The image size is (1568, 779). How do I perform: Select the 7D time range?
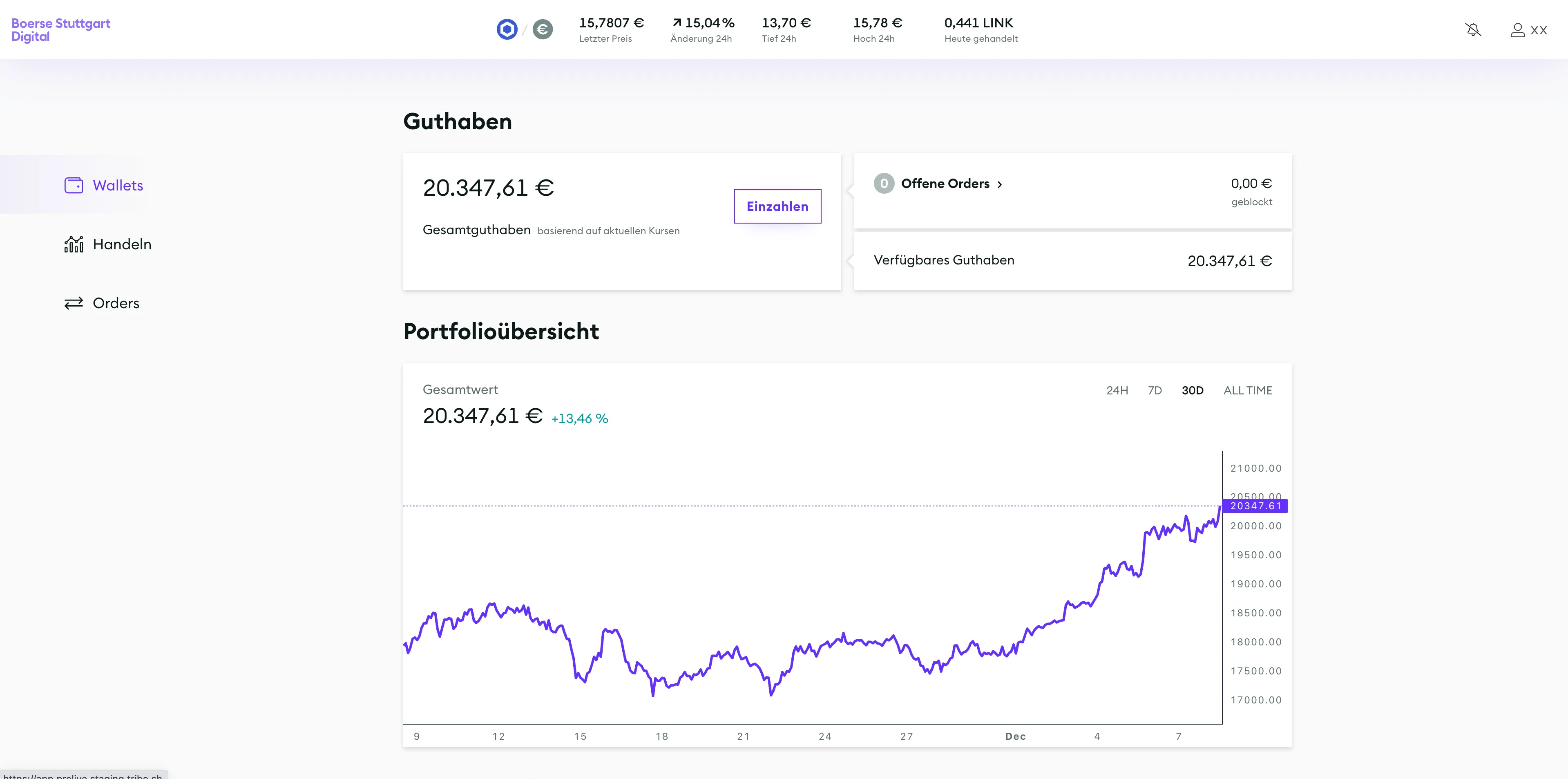pyautogui.click(x=1155, y=390)
